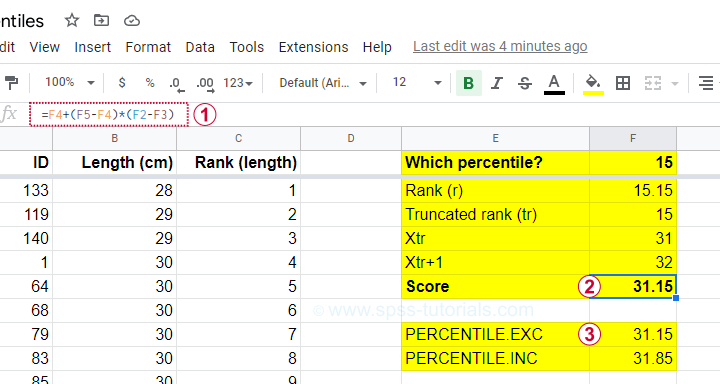The width and height of the screenshot is (720, 384).
Task: Open the text color picker
Action: 554,84
